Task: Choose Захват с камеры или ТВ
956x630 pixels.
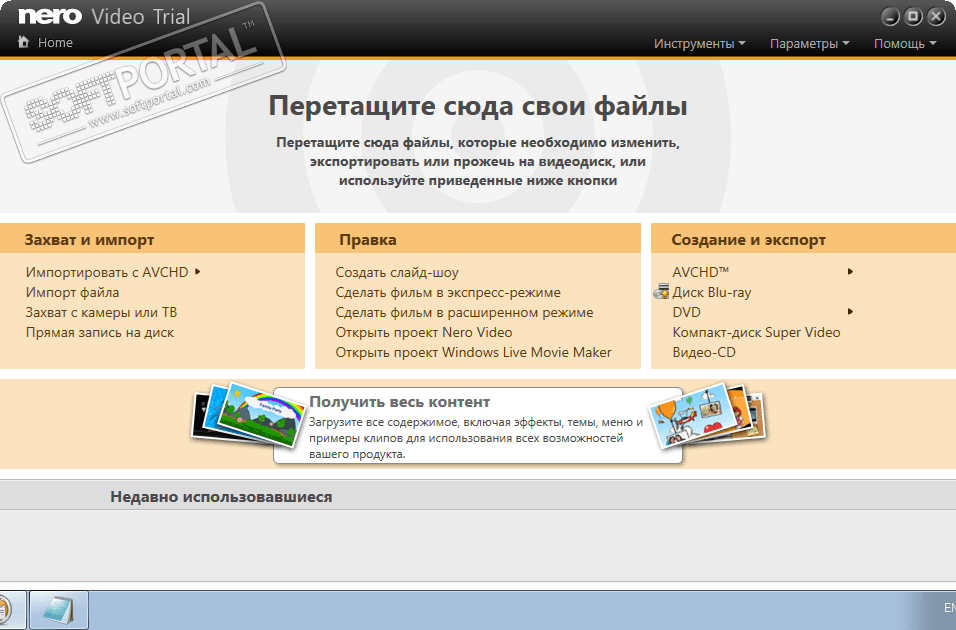Action: coord(101,312)
